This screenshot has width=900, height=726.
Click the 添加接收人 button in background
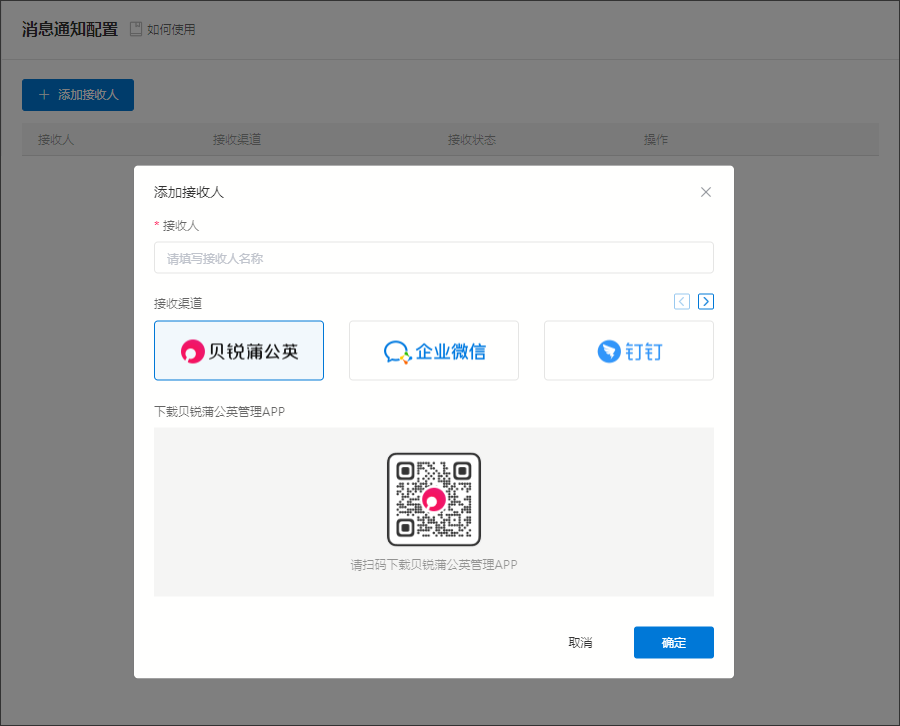(77, 95)
